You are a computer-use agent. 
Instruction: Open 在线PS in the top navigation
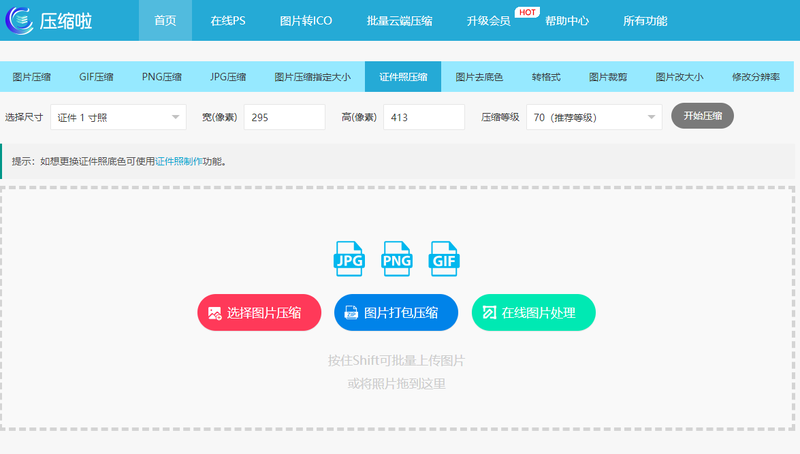[x=228, y=20]
